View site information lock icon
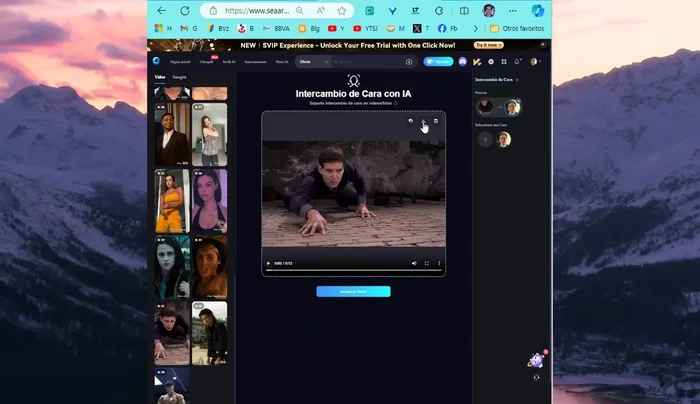The height and width of the screenshot is (404, 700). coord(213,11)
